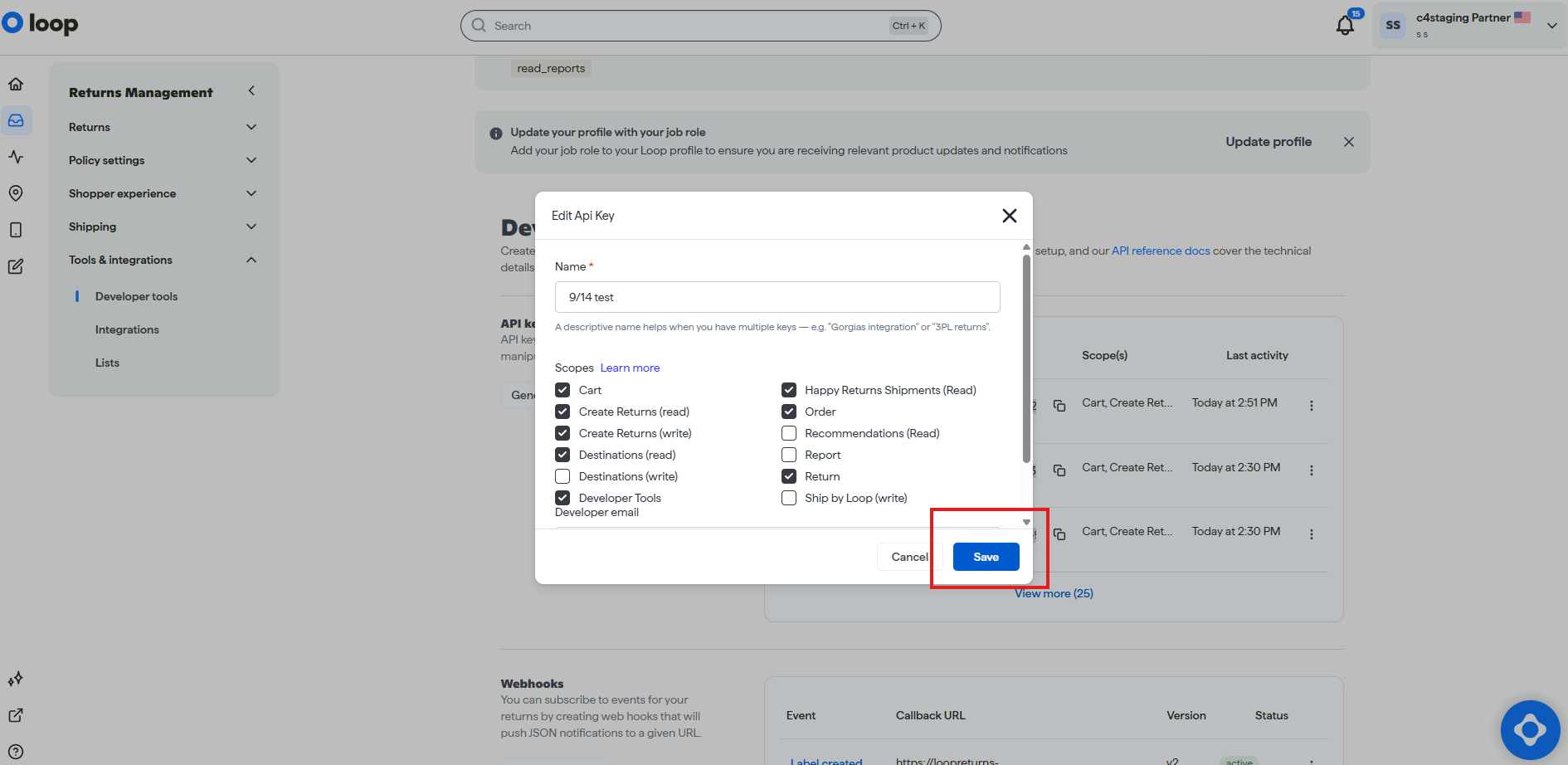Open the inbox-shaped Returns Management icon
The image size is (1568, 765).
tap(16, 120)
